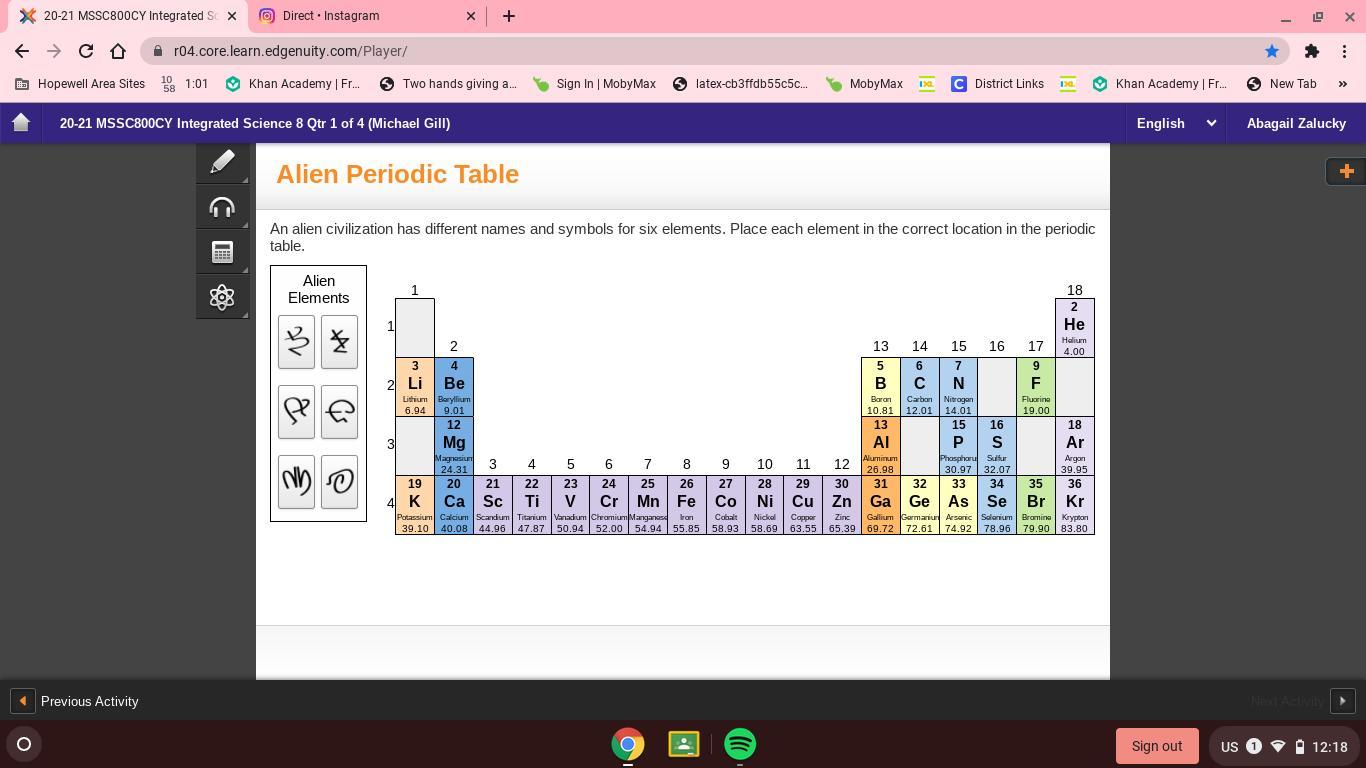Screen dimensions: 1366x768
Task: Select the pencil notes tool
Action: click(x=222, y=162)
